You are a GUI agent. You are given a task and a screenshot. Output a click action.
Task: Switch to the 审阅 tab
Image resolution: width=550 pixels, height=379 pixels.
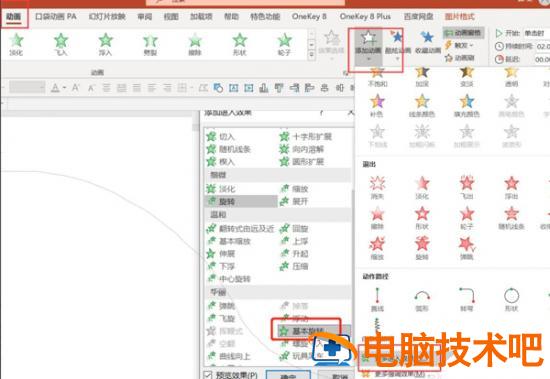pos(145,16)
